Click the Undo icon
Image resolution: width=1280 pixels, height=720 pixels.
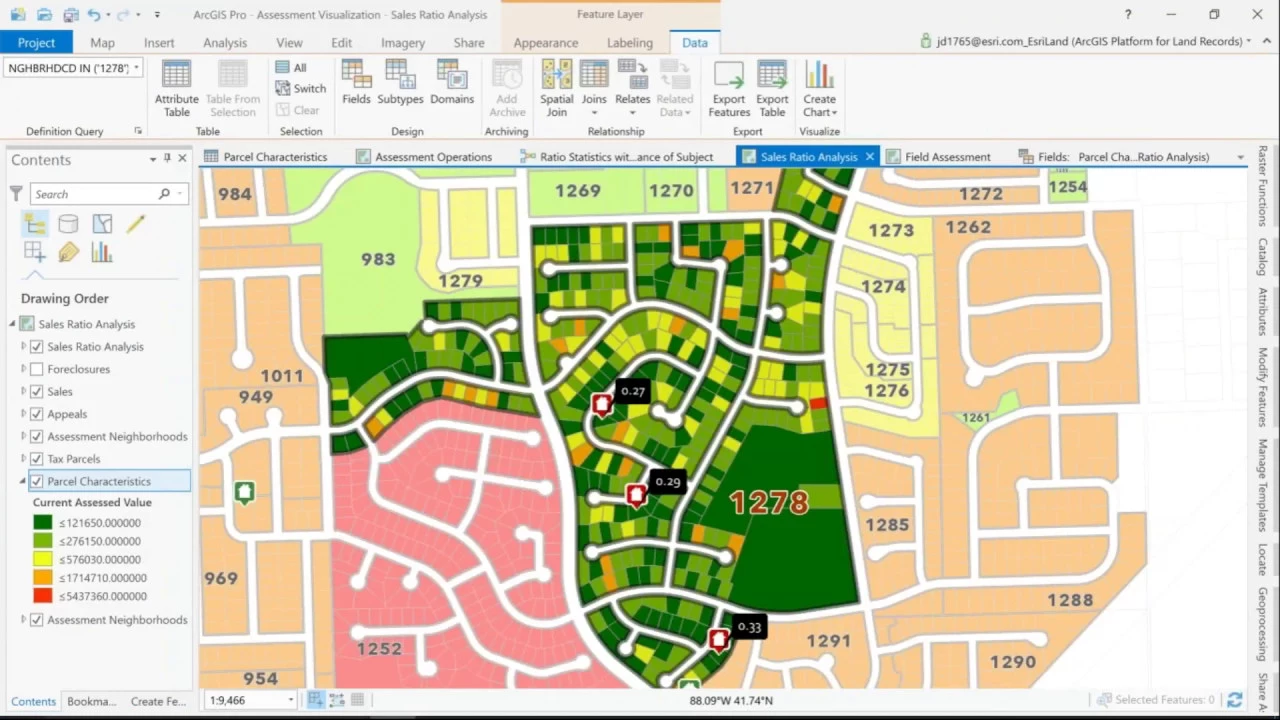[x=93, y=15]
